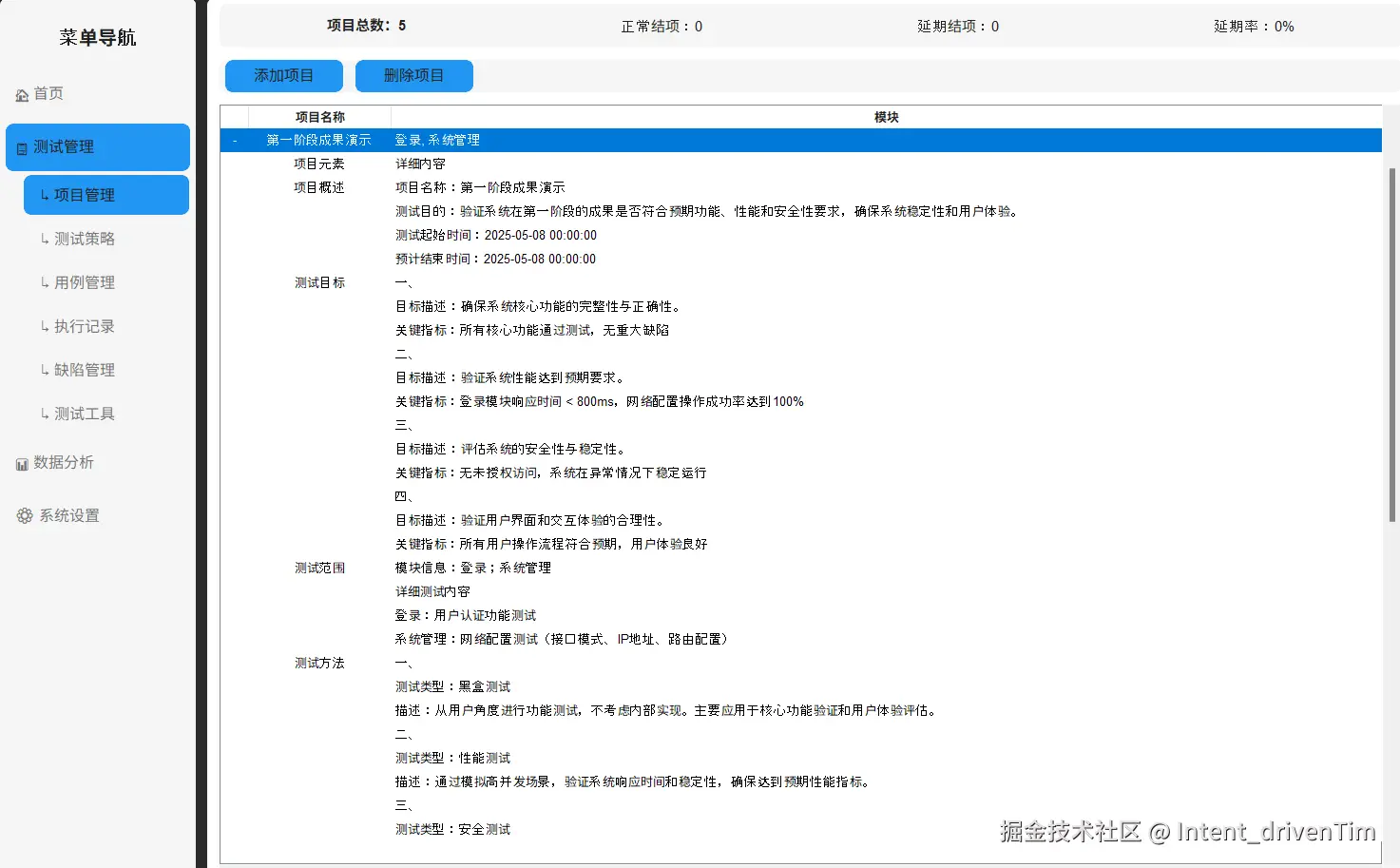Select the 第一阶段成果演示 project name cell
The width and height of the screenshot is (1400, 868).
[x=319, y=141]
